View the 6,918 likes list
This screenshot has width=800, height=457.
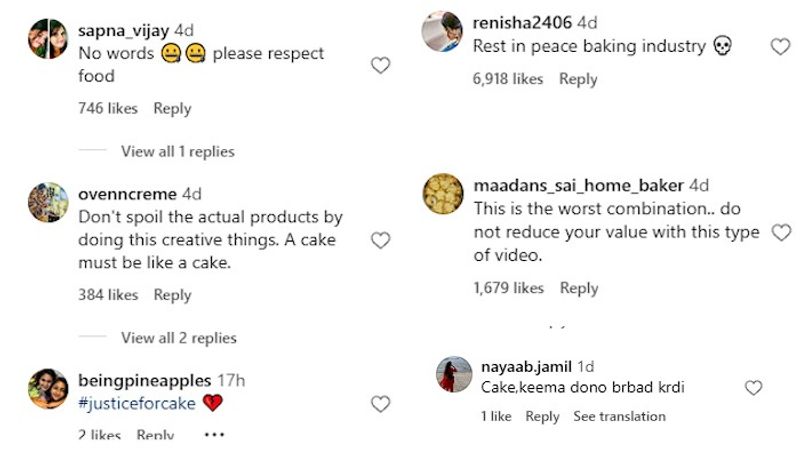tap(508, 79)
